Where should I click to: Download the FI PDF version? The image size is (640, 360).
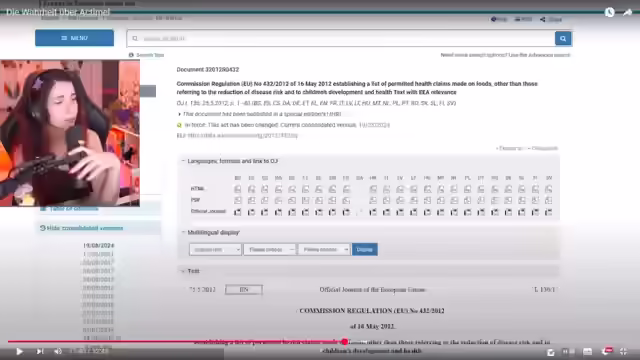tap(535, 200)
